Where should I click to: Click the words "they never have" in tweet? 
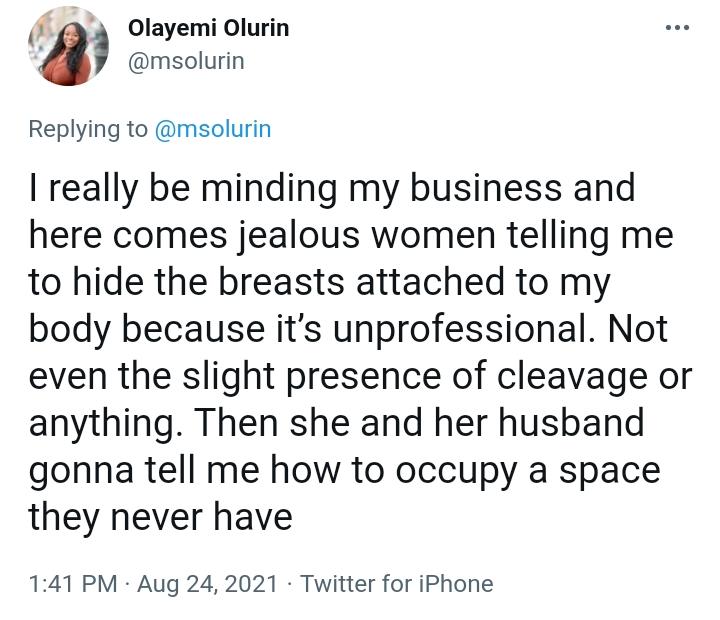click(x=160, y=517)
